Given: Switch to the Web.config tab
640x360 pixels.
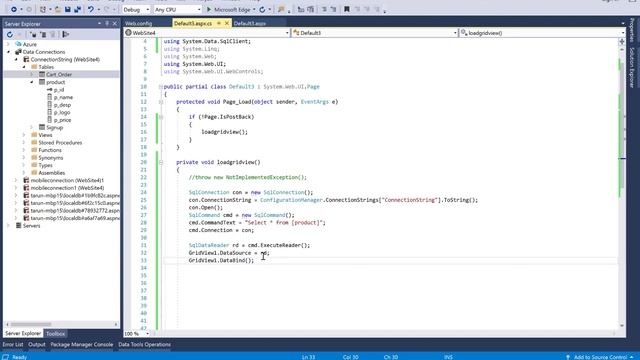Looking at the screenshot, I should [139, 24].
